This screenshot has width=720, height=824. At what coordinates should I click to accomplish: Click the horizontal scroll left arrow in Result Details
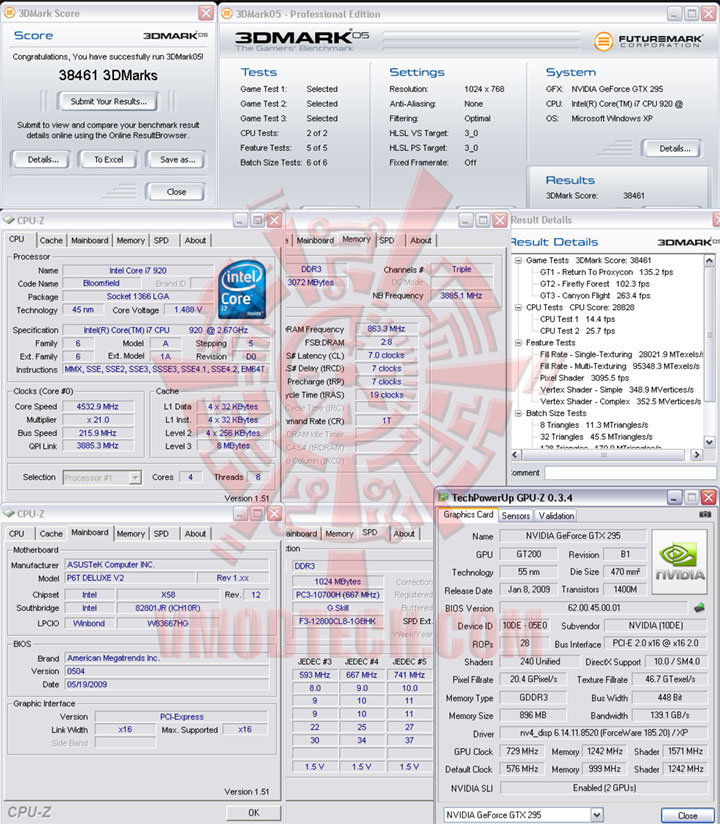516,455
